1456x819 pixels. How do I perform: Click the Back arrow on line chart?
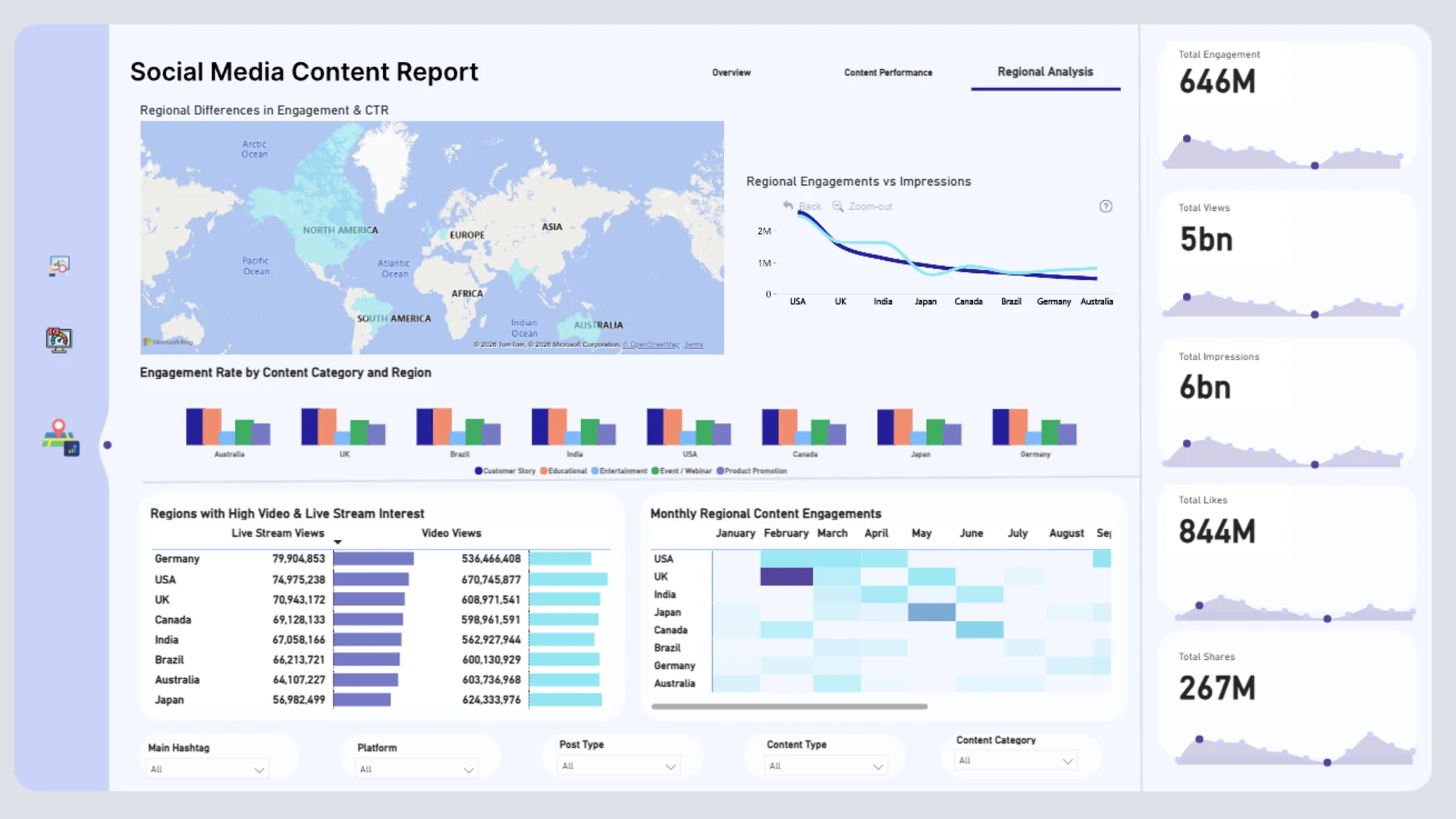[x=789, y=206]
